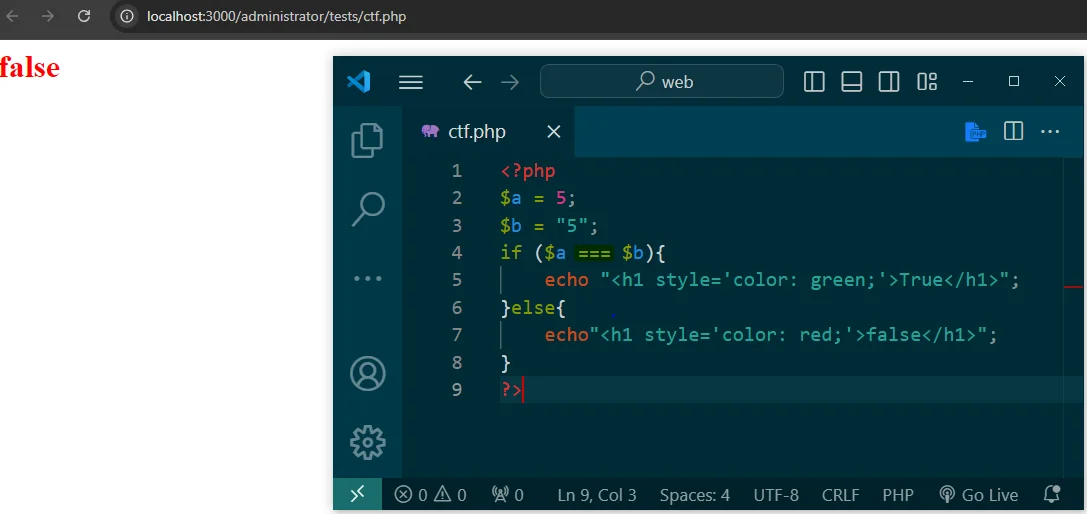The width and height of the screenshot is (1087, 514).
Task: Click the $a = 5; code line
Action: click(538, 198)
